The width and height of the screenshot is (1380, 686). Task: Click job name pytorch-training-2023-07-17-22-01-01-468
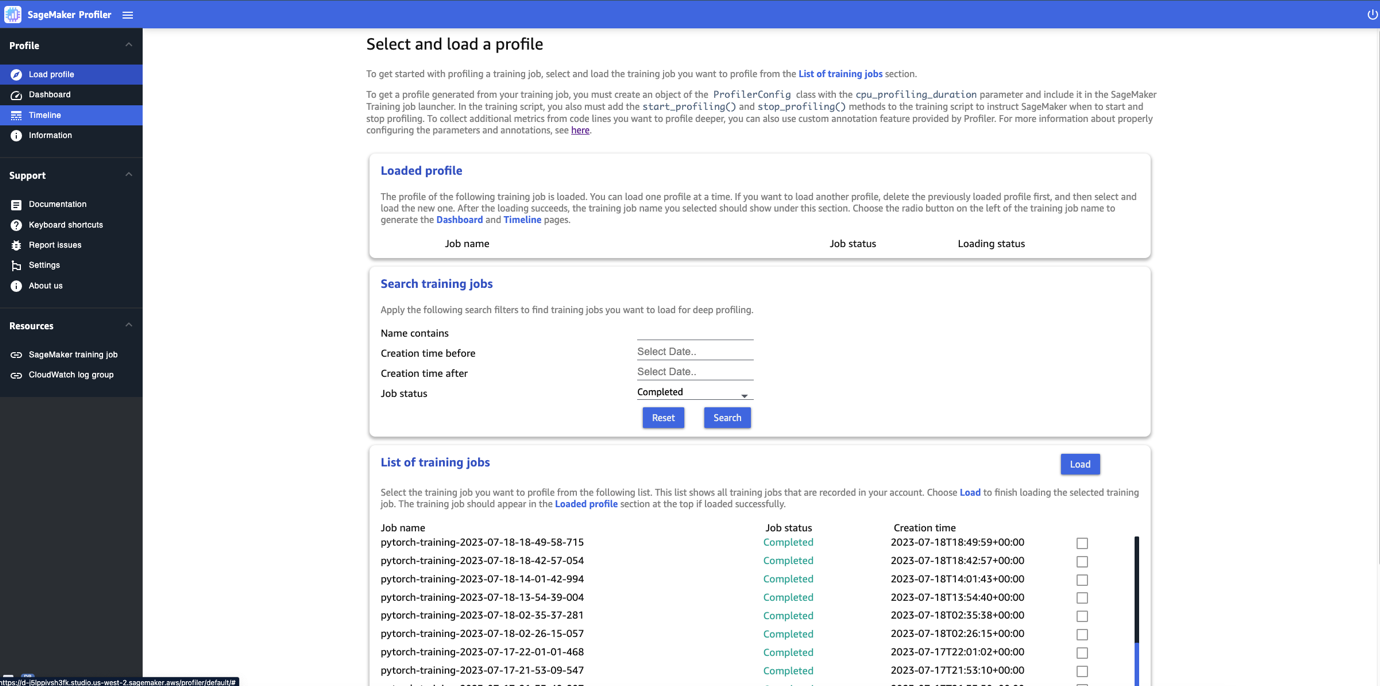(482, 652)
